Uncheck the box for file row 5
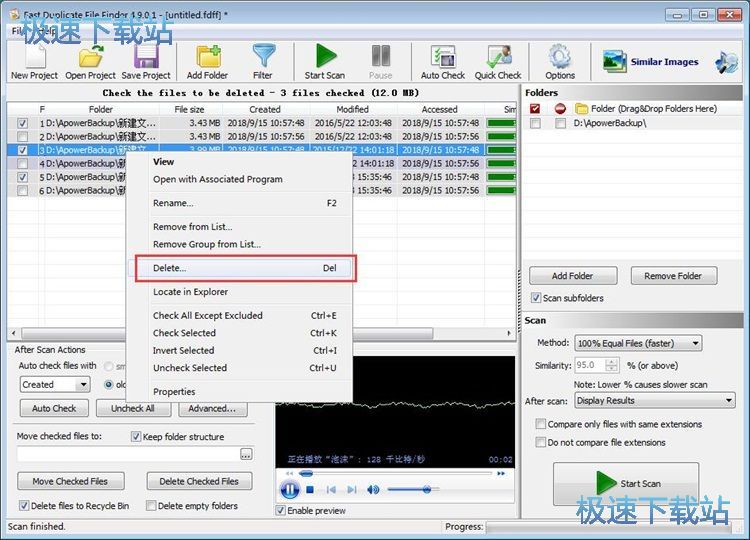This screenshot has width=750, height=540. pos(22,177)
